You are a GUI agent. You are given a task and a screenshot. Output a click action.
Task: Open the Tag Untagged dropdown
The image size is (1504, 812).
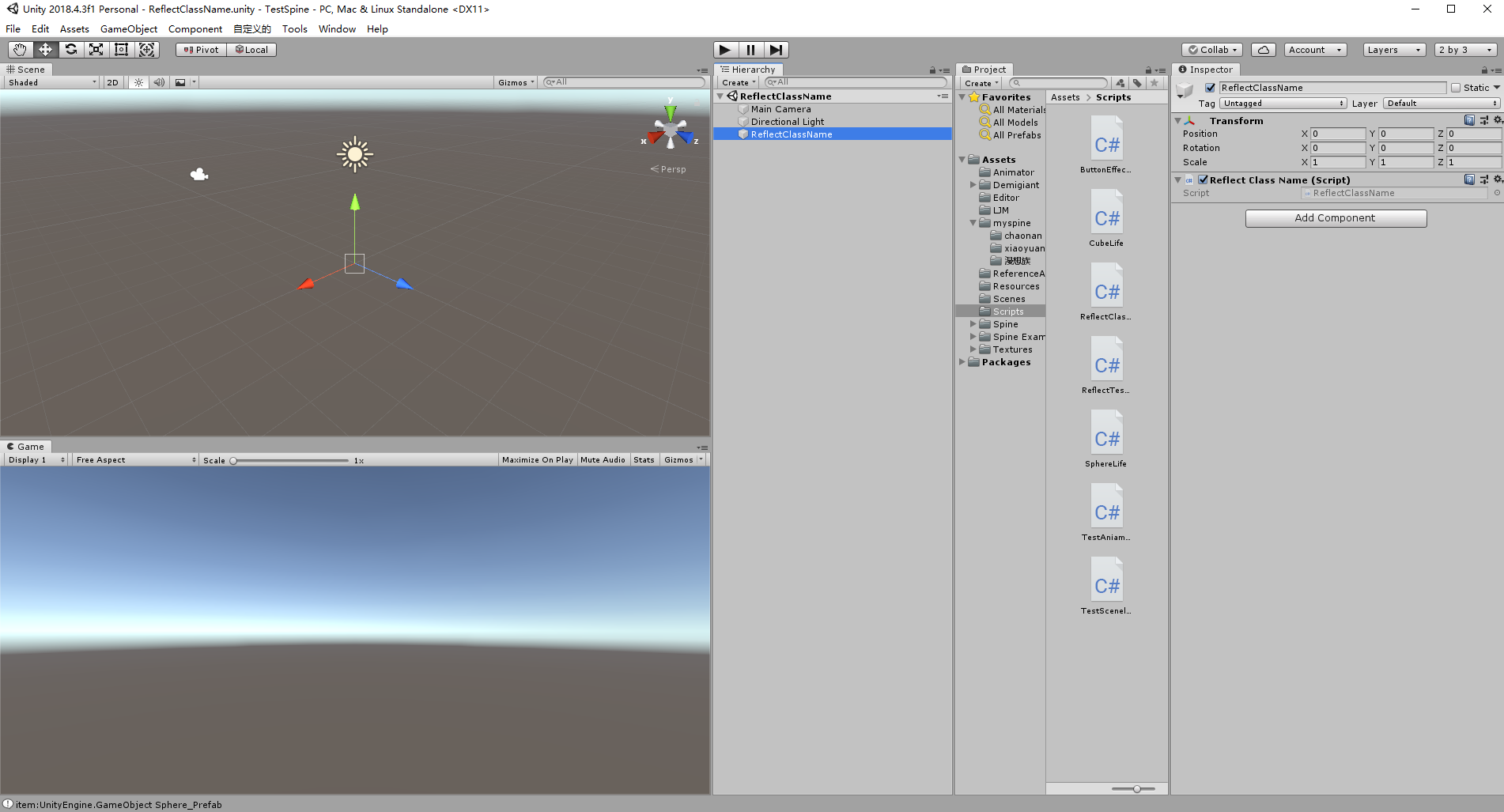(x=1283, y=104)
